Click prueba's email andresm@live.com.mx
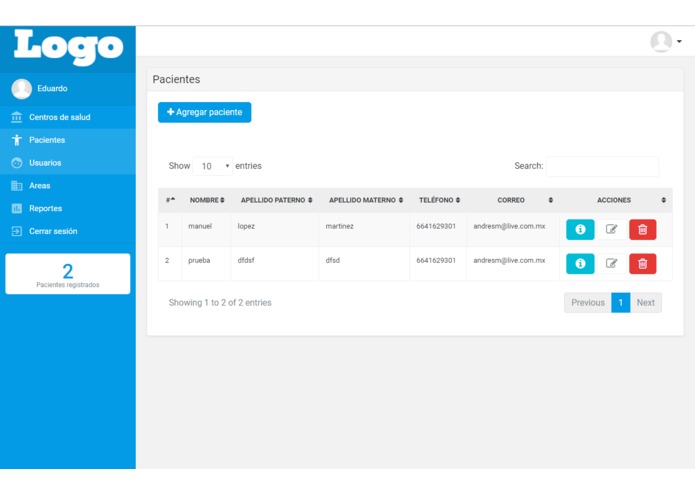This screenshot has width=695, height=494. (x=509, y=261)
